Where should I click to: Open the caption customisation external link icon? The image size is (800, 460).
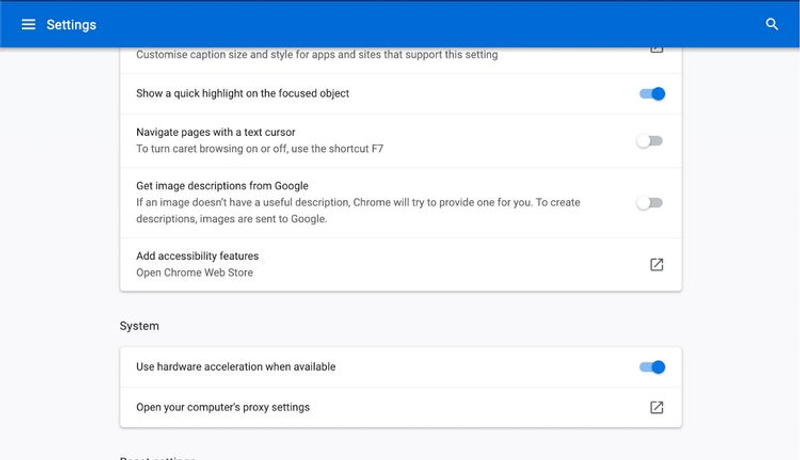coord(657,49)
